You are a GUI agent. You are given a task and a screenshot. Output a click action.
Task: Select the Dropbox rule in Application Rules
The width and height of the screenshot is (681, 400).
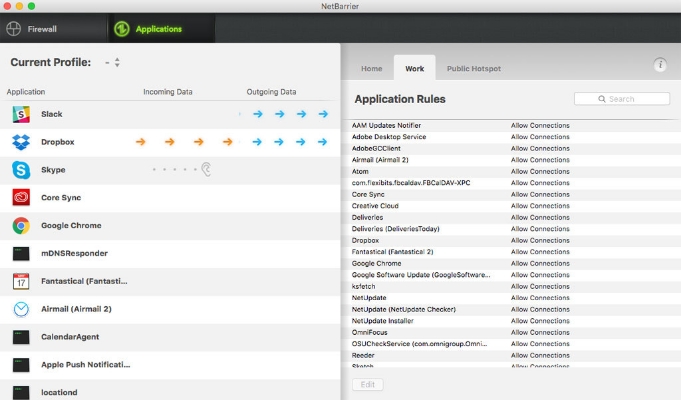click(365, 241)
